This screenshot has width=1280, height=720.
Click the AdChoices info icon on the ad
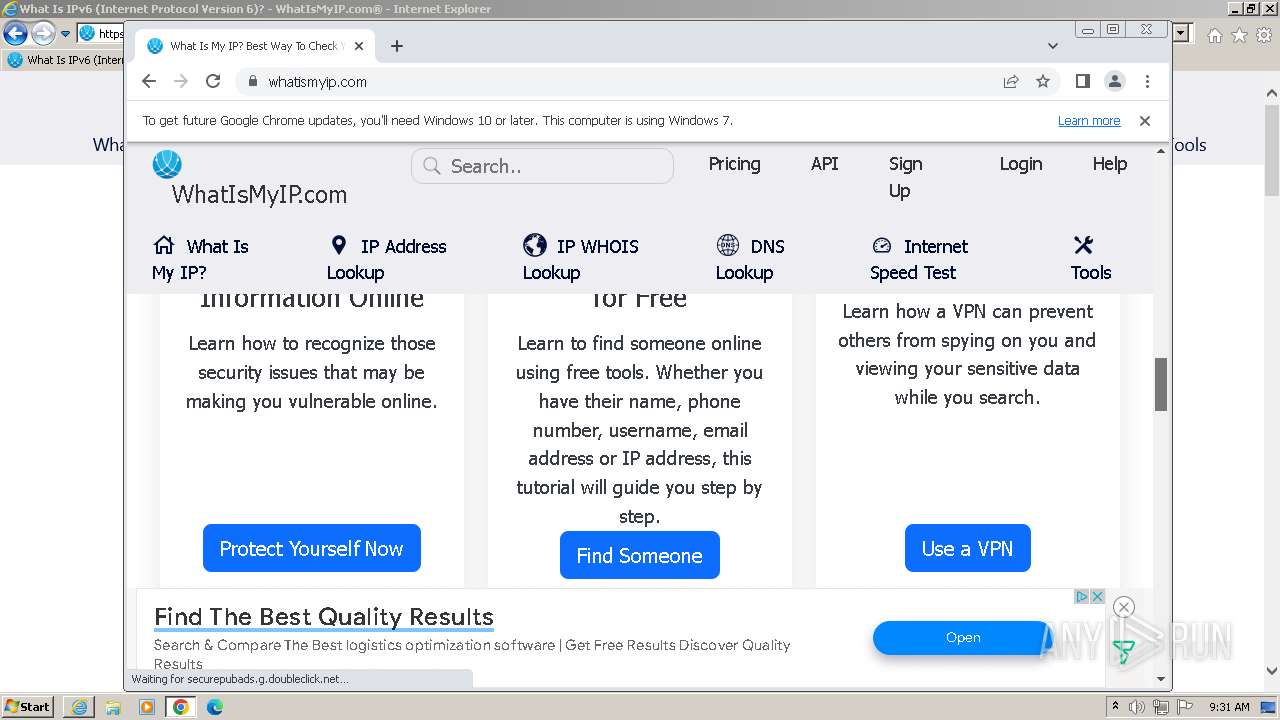(1082, 596)
